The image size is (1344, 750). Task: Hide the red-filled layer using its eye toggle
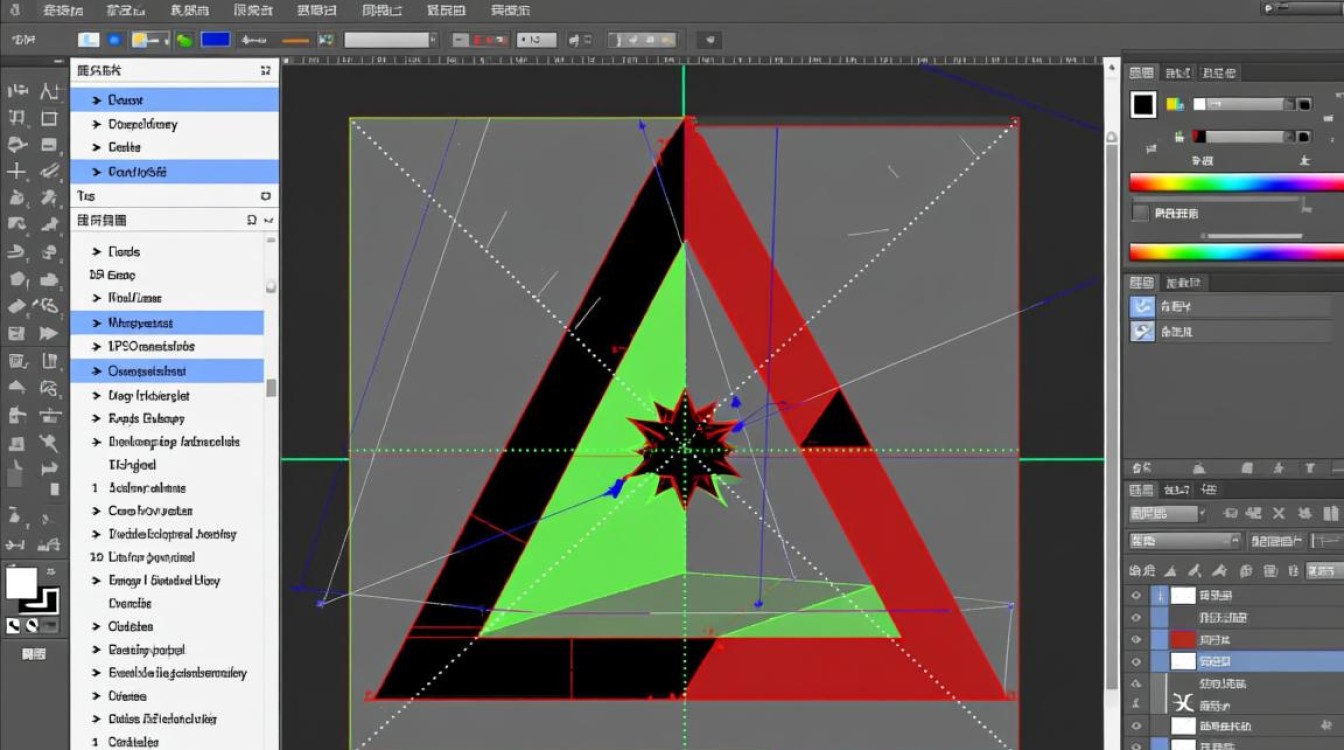(1135, 637)
